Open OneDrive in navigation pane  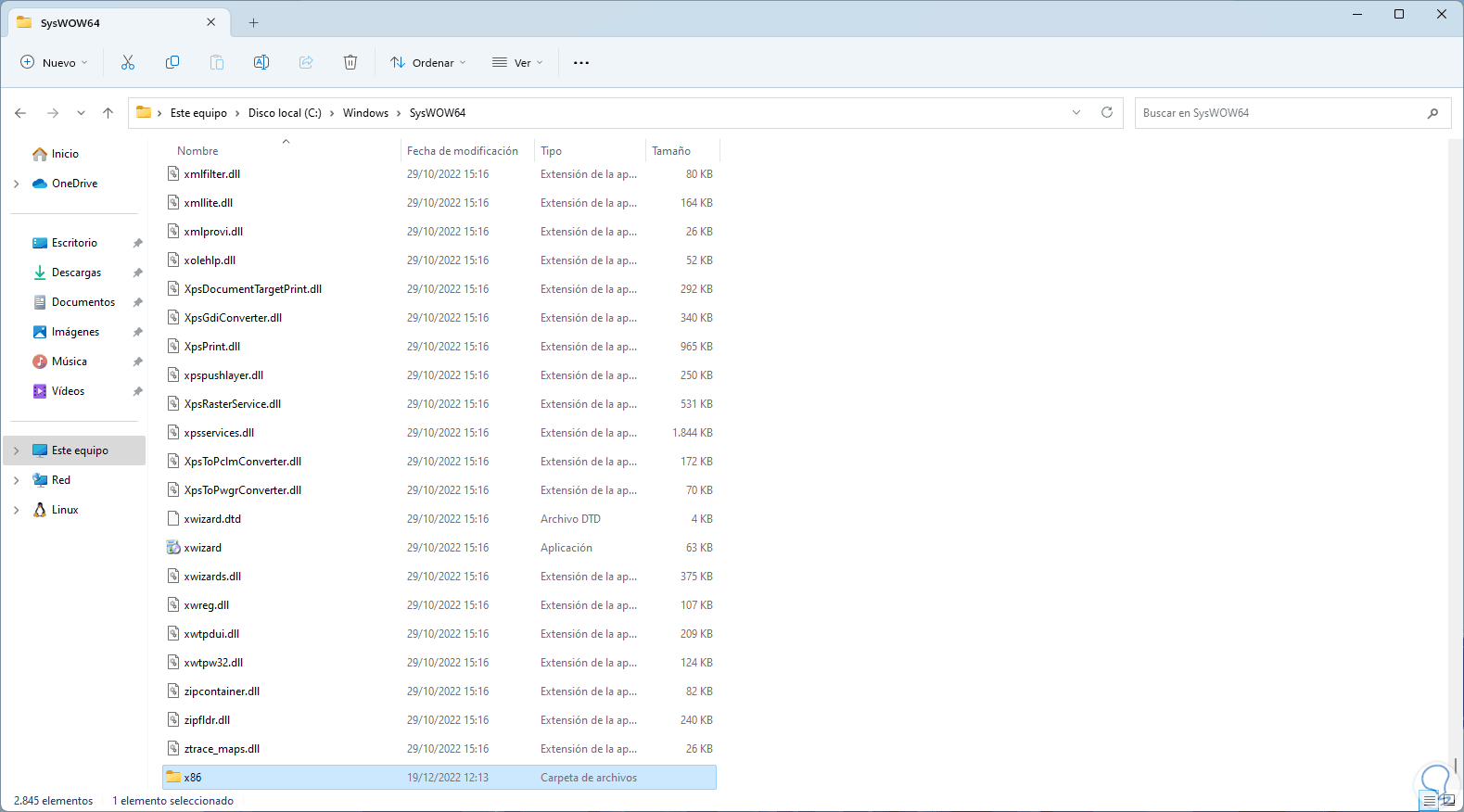click(74, 184)
